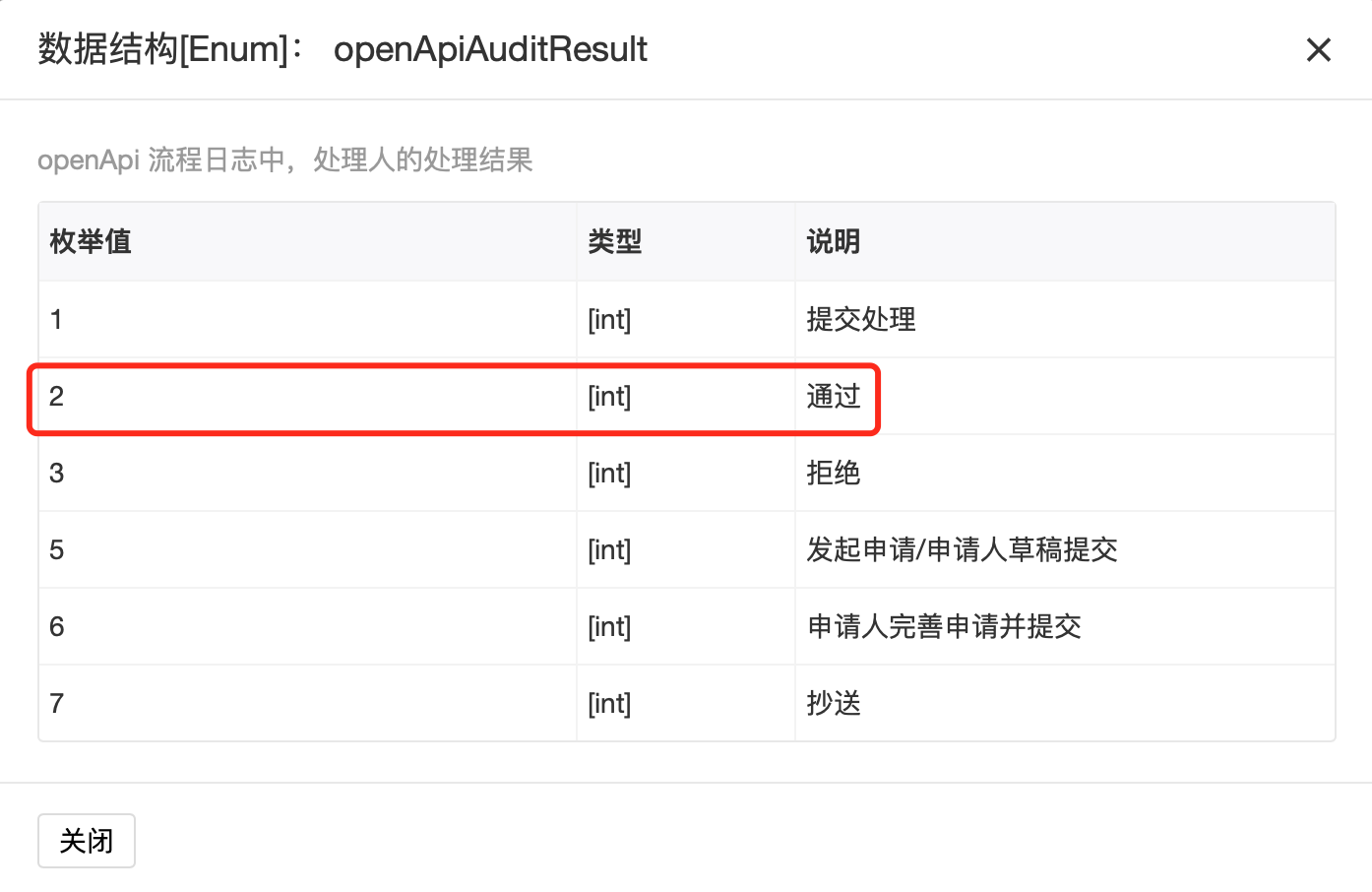The height and width of the screenshot is (892, 1372).
Task: Select the 拒绝 description cell
Action: 1065,473
